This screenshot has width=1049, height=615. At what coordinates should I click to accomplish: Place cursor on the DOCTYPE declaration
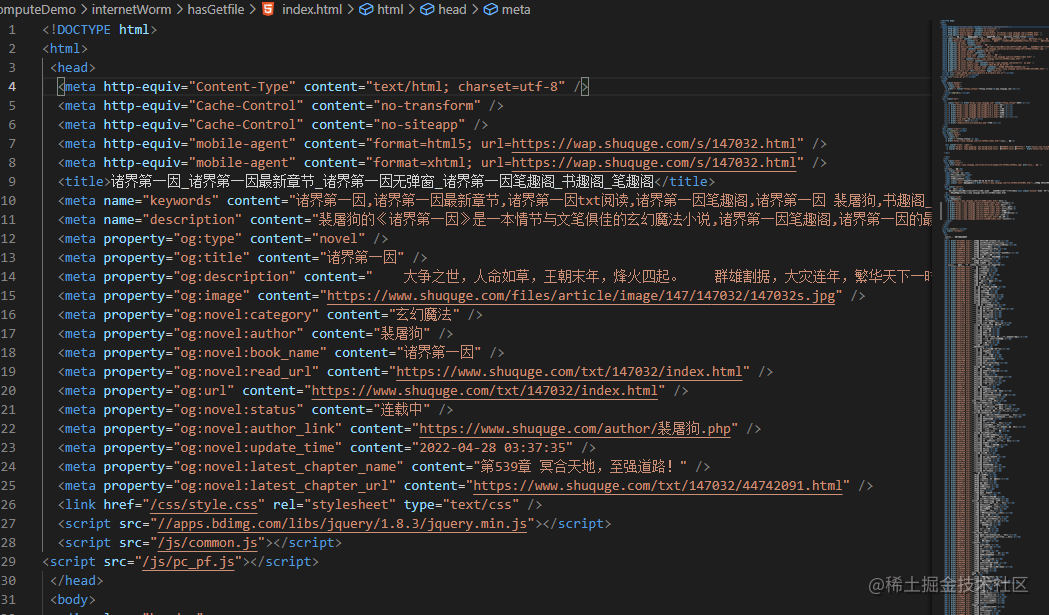(85, 29)
